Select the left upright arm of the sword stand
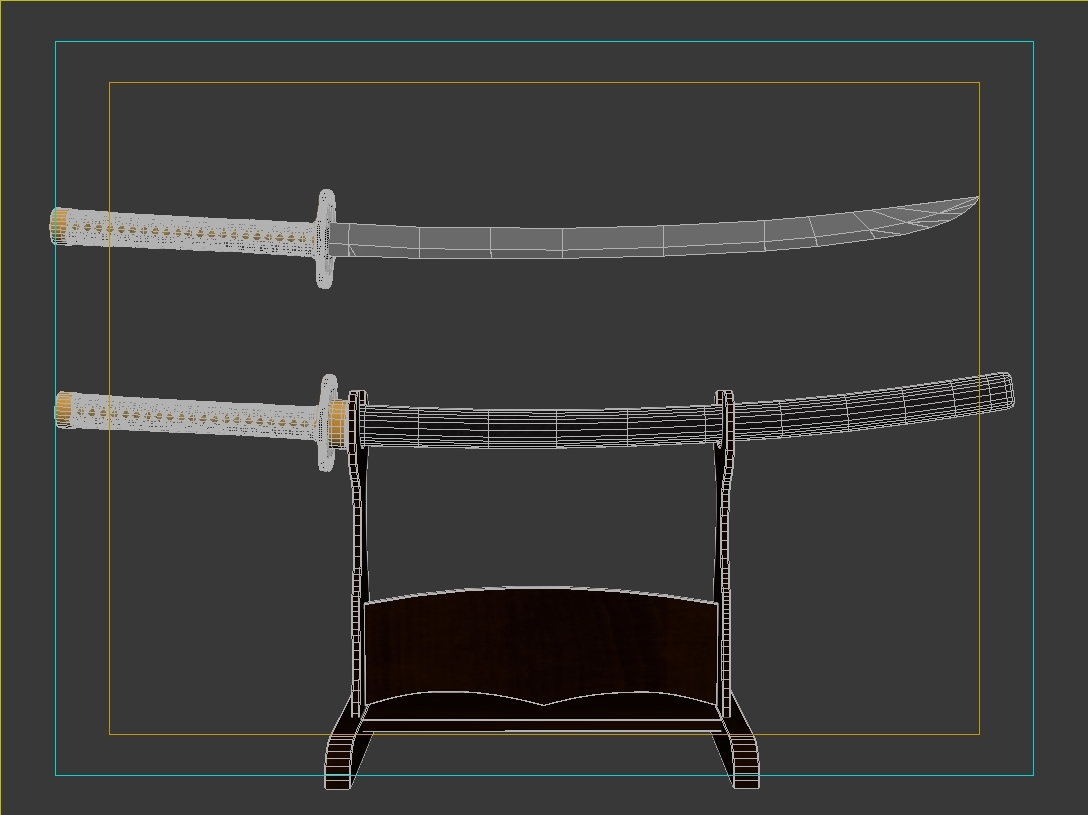 355,530
